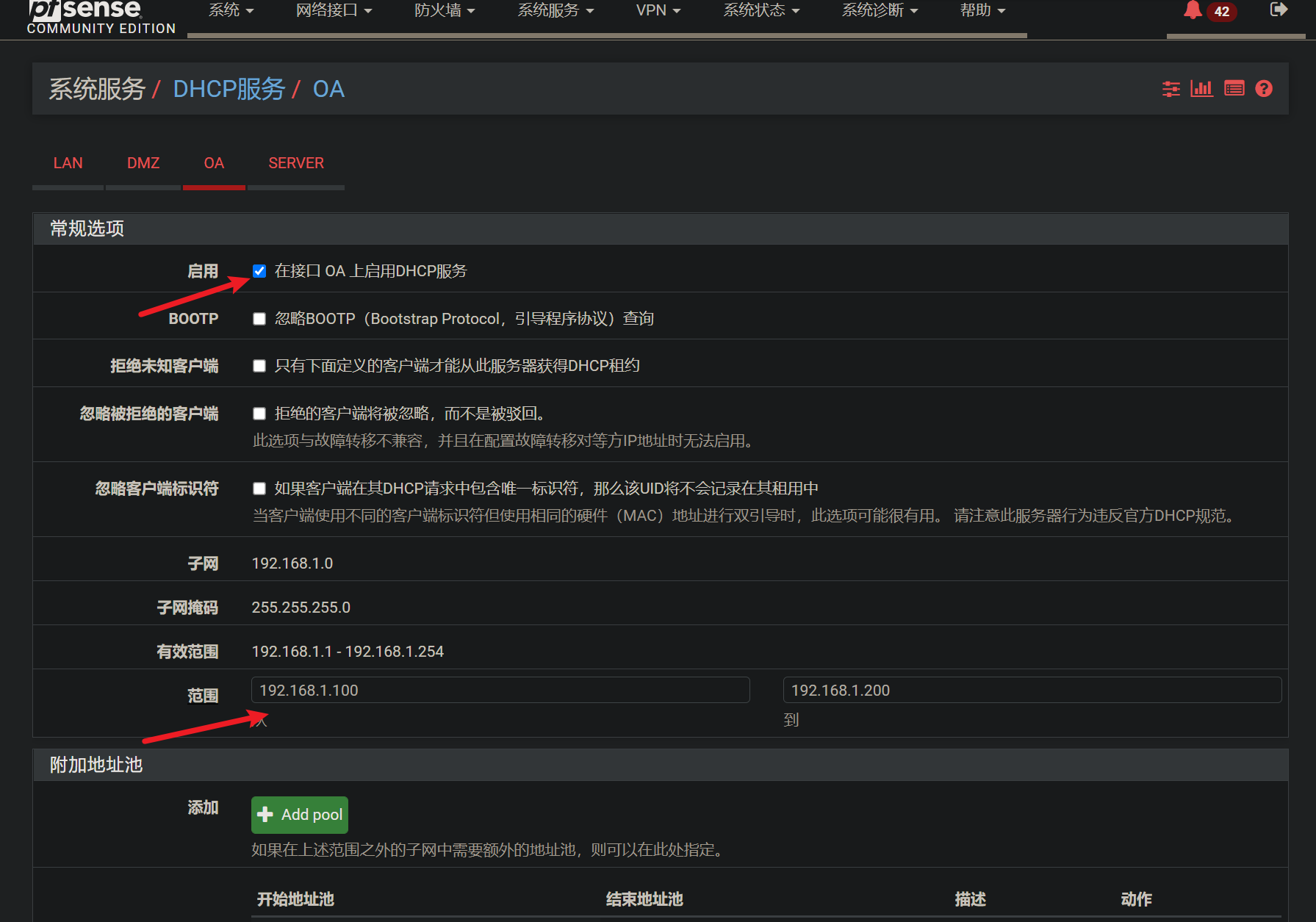Tick the 忽略被拒绝的客户端 checkbox
This screenshot has height=922, width=1316.
coord(259,414)
